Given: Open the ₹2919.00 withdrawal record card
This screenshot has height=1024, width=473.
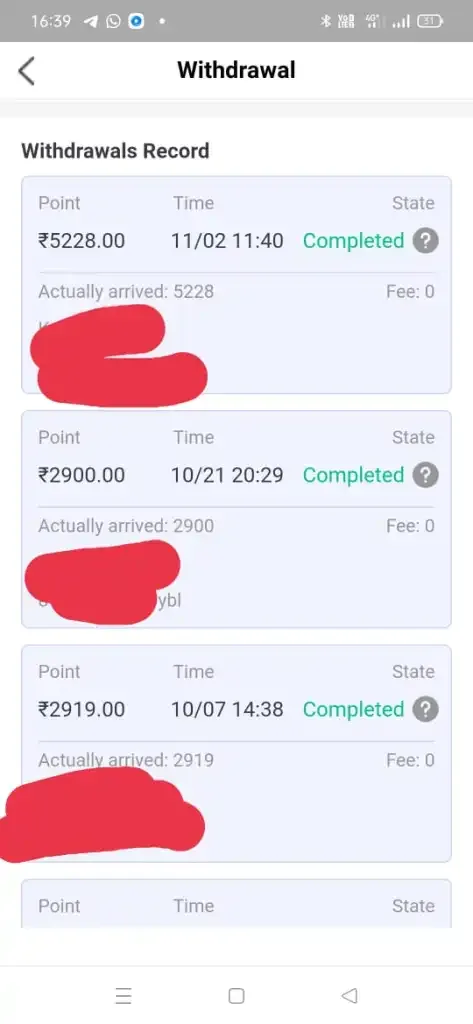Looking at the screenshot, I should coord(236,754).
